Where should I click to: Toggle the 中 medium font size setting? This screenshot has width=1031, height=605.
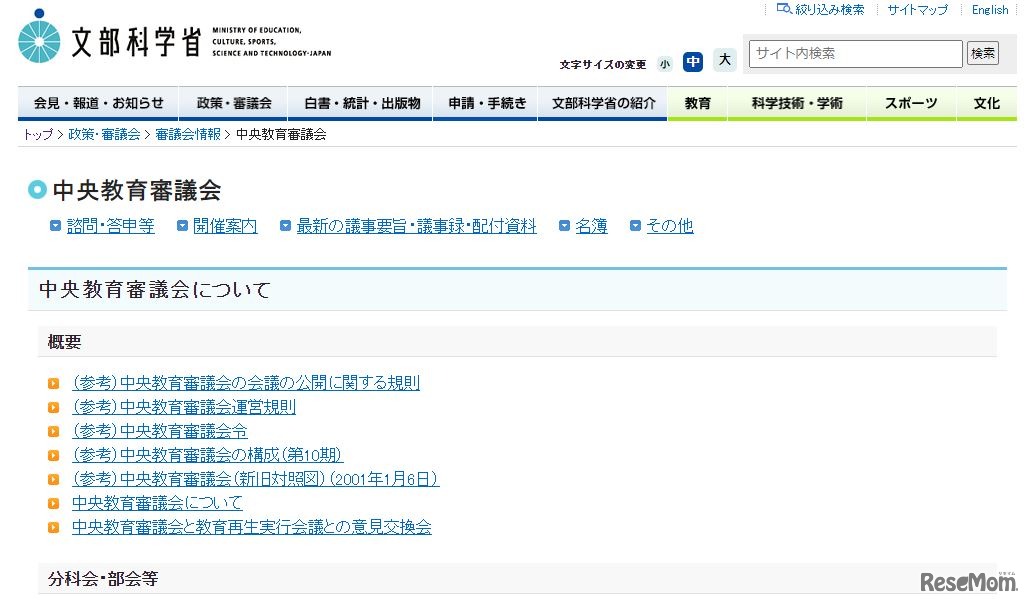[693, 61]
